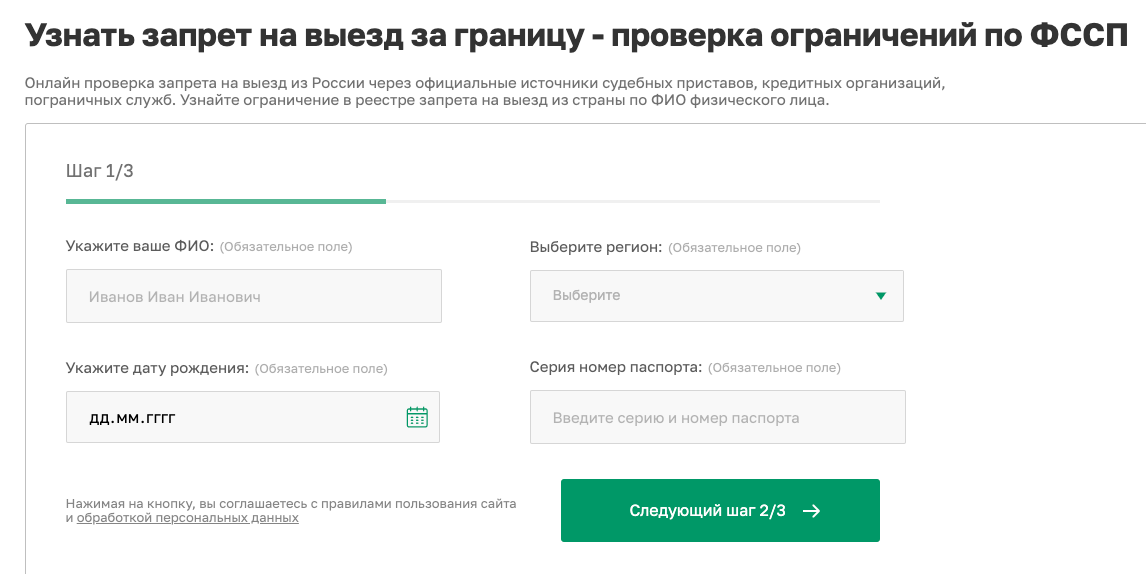Screen dimensions: 1146x574
Task: Click the Выберите регион label
Action: 596,247
